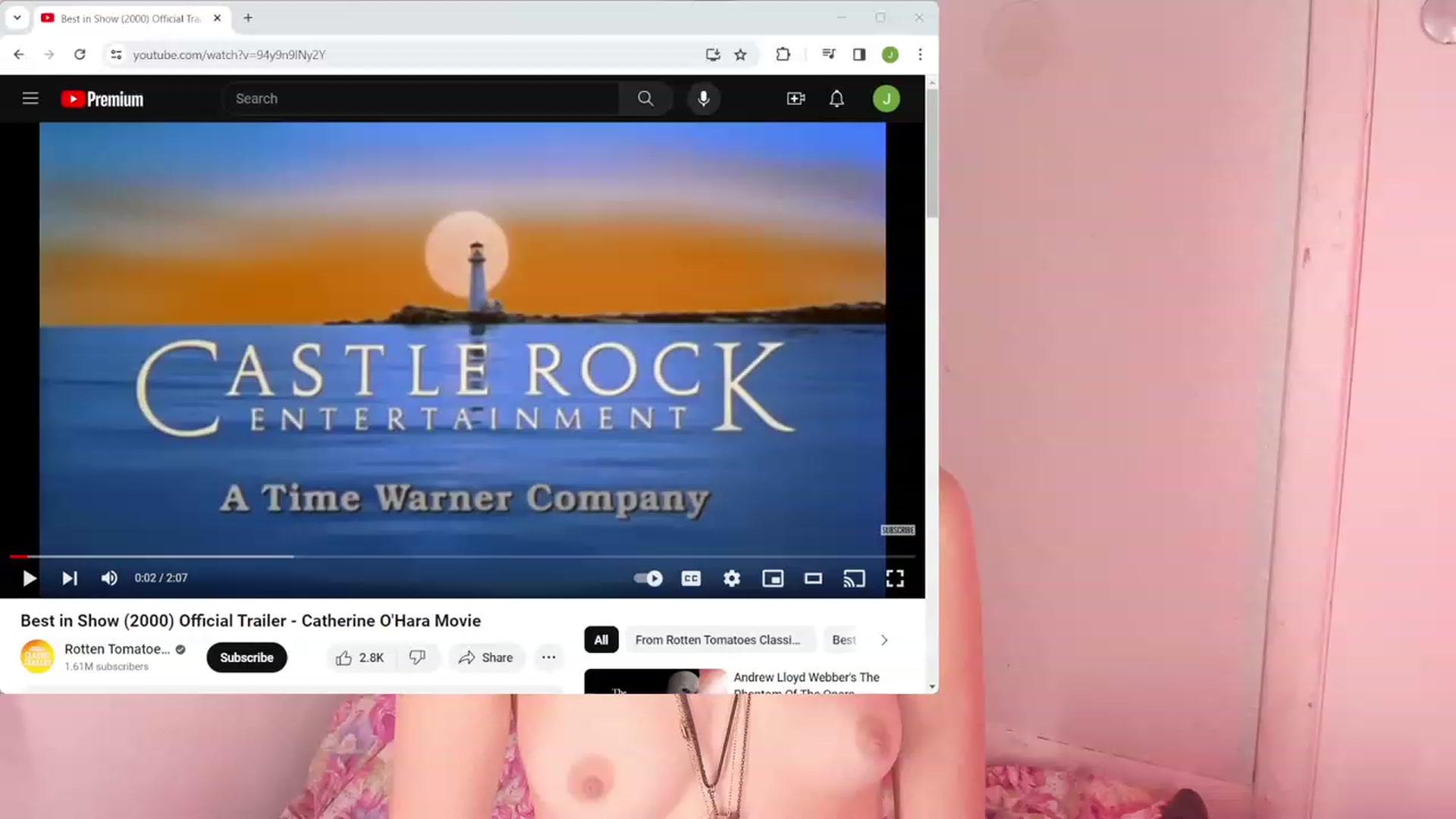The image size is (1456, 819).
Task: Subscribe to Rotten Tomatoes channel
Action: [246, 657]
